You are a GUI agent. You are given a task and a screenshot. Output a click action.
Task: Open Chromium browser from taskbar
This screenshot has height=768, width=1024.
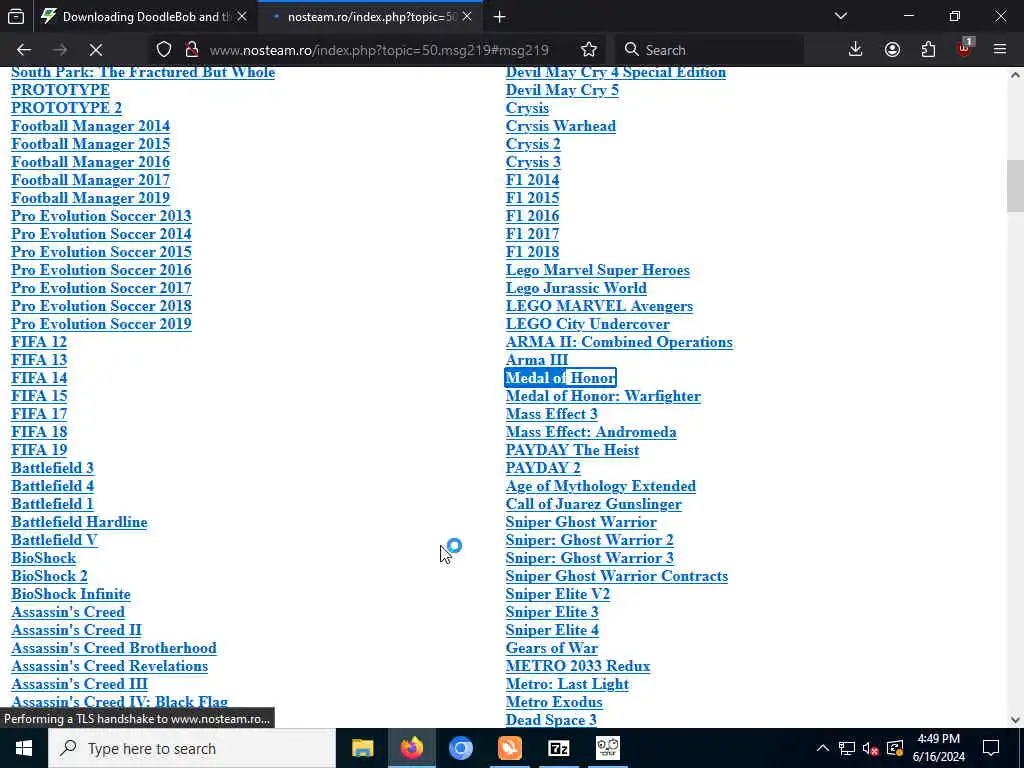(460, 748)
